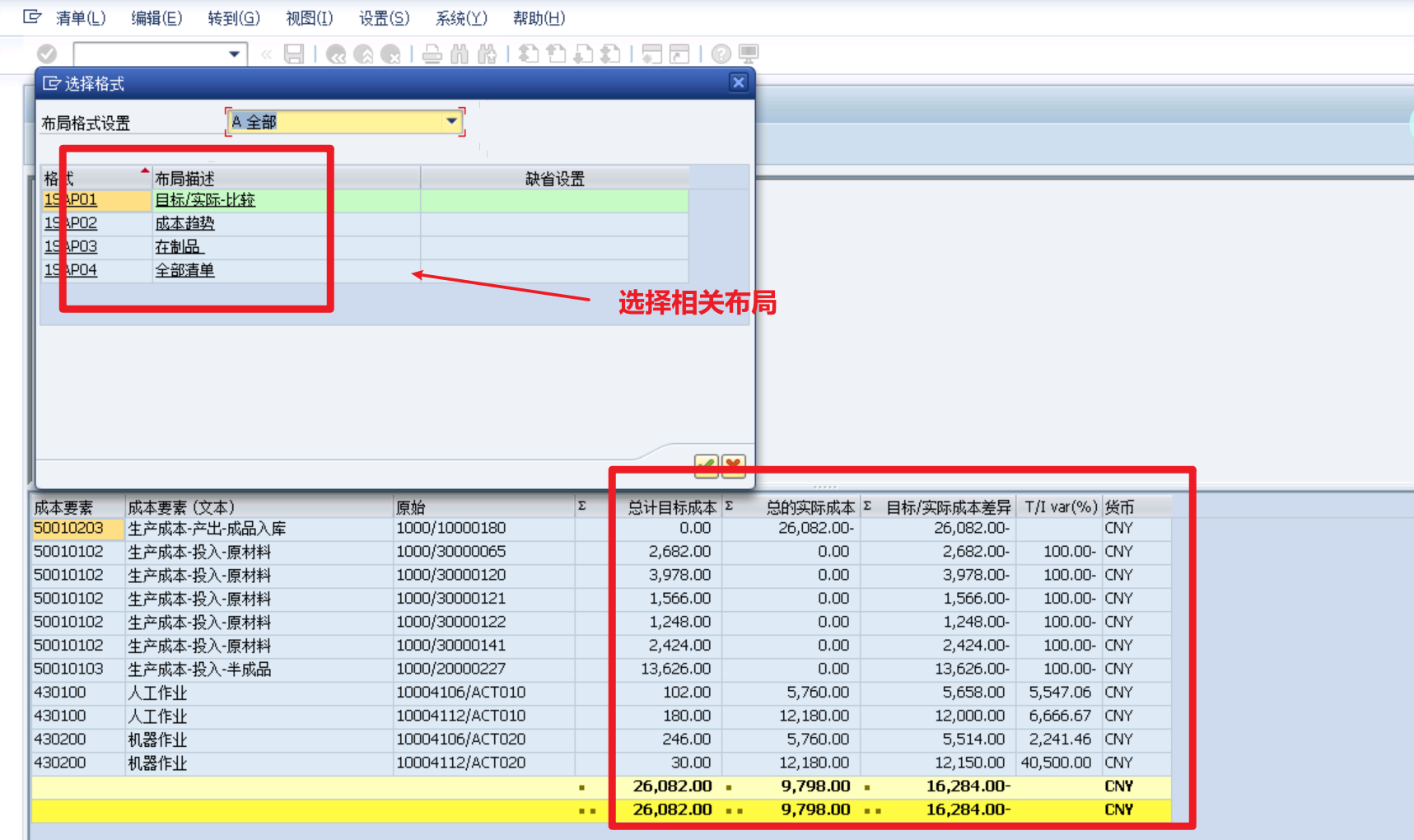Open the Print icon on the toolbar
The width and height of the screenshot is (1414, 840).
pos(432,54)
